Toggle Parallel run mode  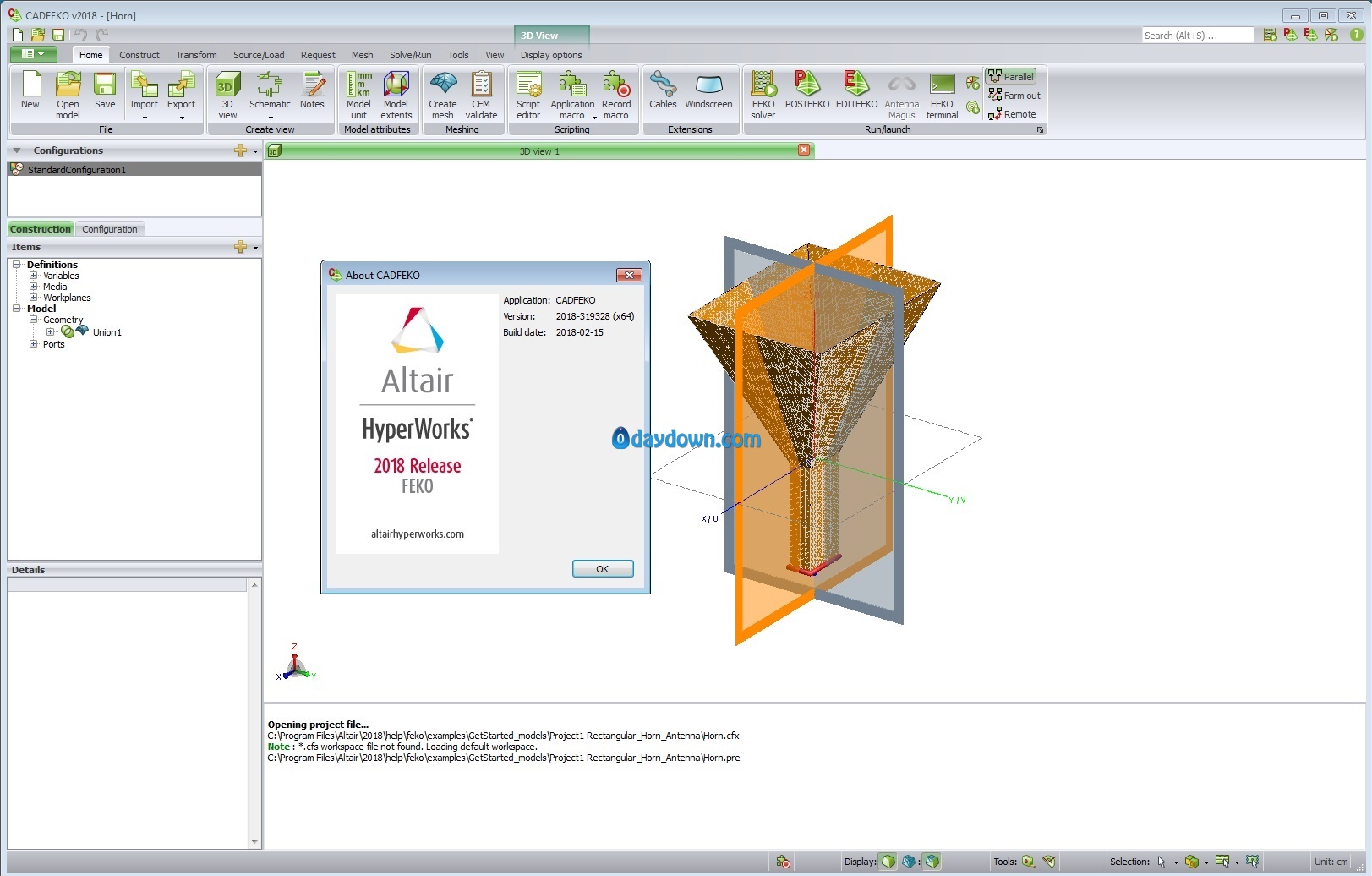(1011, 76)
